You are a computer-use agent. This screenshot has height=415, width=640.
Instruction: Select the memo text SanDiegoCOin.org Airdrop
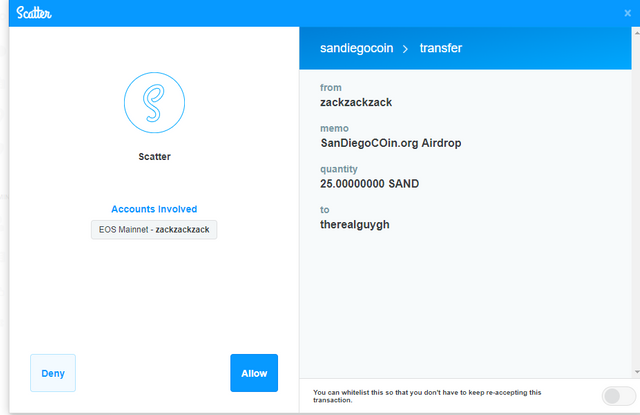point(391,143)
